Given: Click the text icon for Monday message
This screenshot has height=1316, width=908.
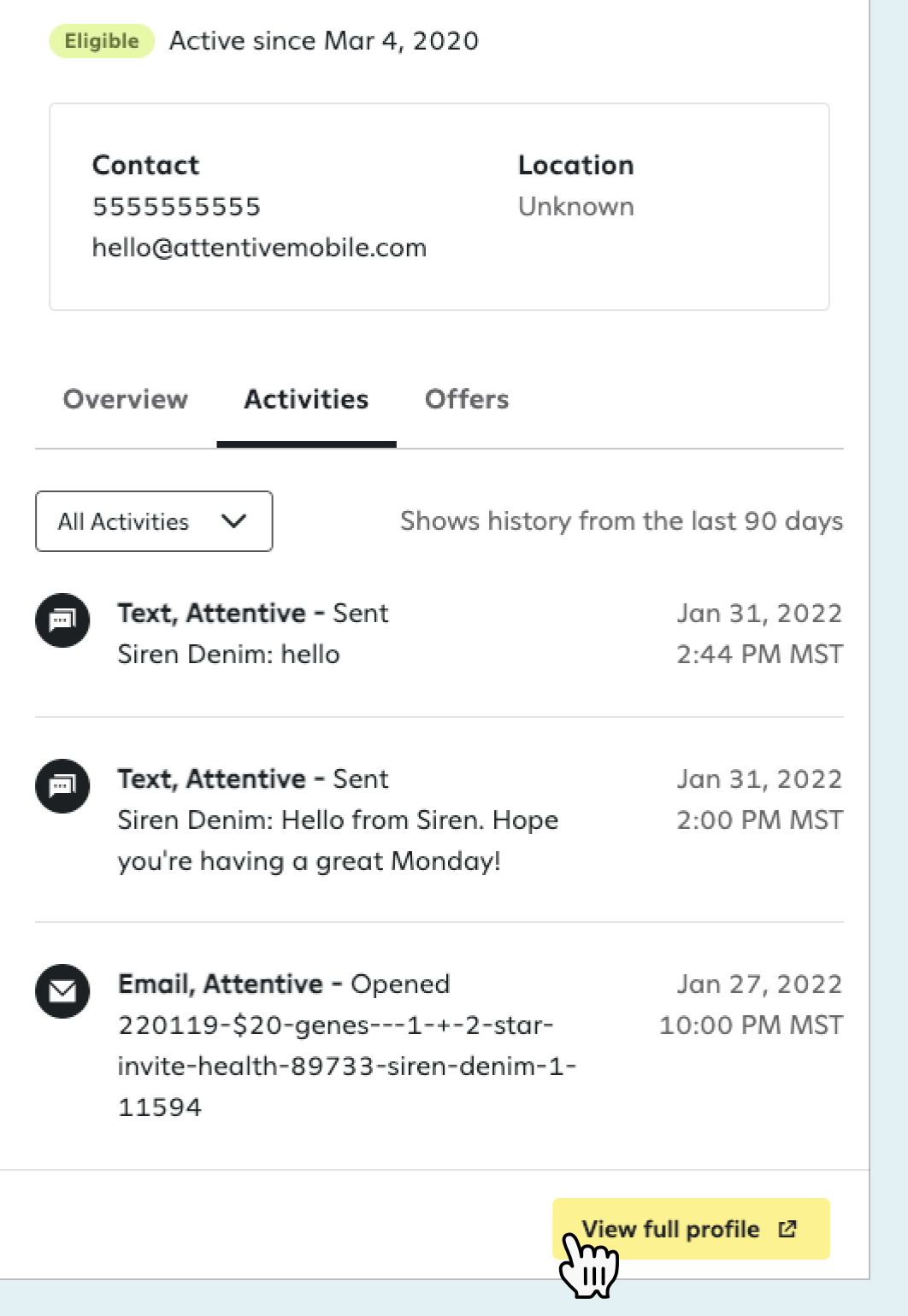Looking at the screenshot, I should coord(62,786).
